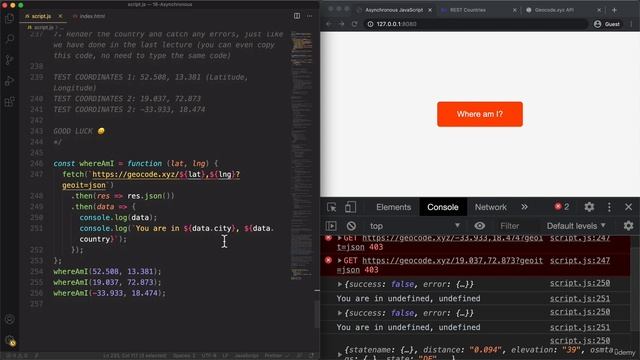Expand the GET 19.037,72.873 error entry

click(340, 260)
